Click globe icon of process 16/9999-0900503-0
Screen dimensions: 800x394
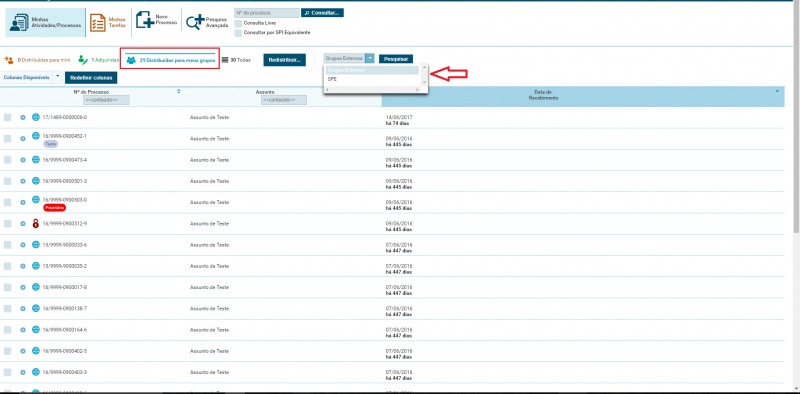[x=36, y=200]
